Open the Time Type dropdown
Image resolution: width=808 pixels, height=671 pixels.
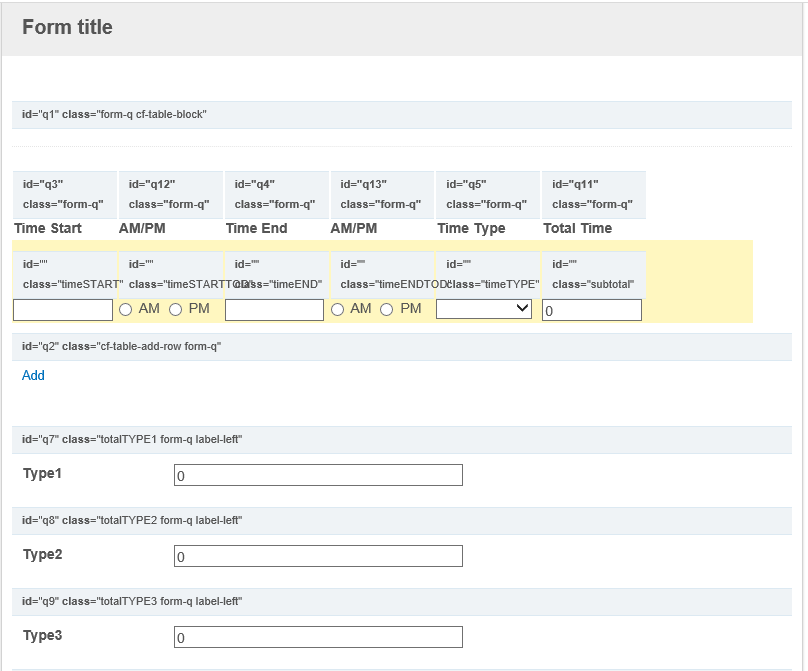[x=484, y=310]
